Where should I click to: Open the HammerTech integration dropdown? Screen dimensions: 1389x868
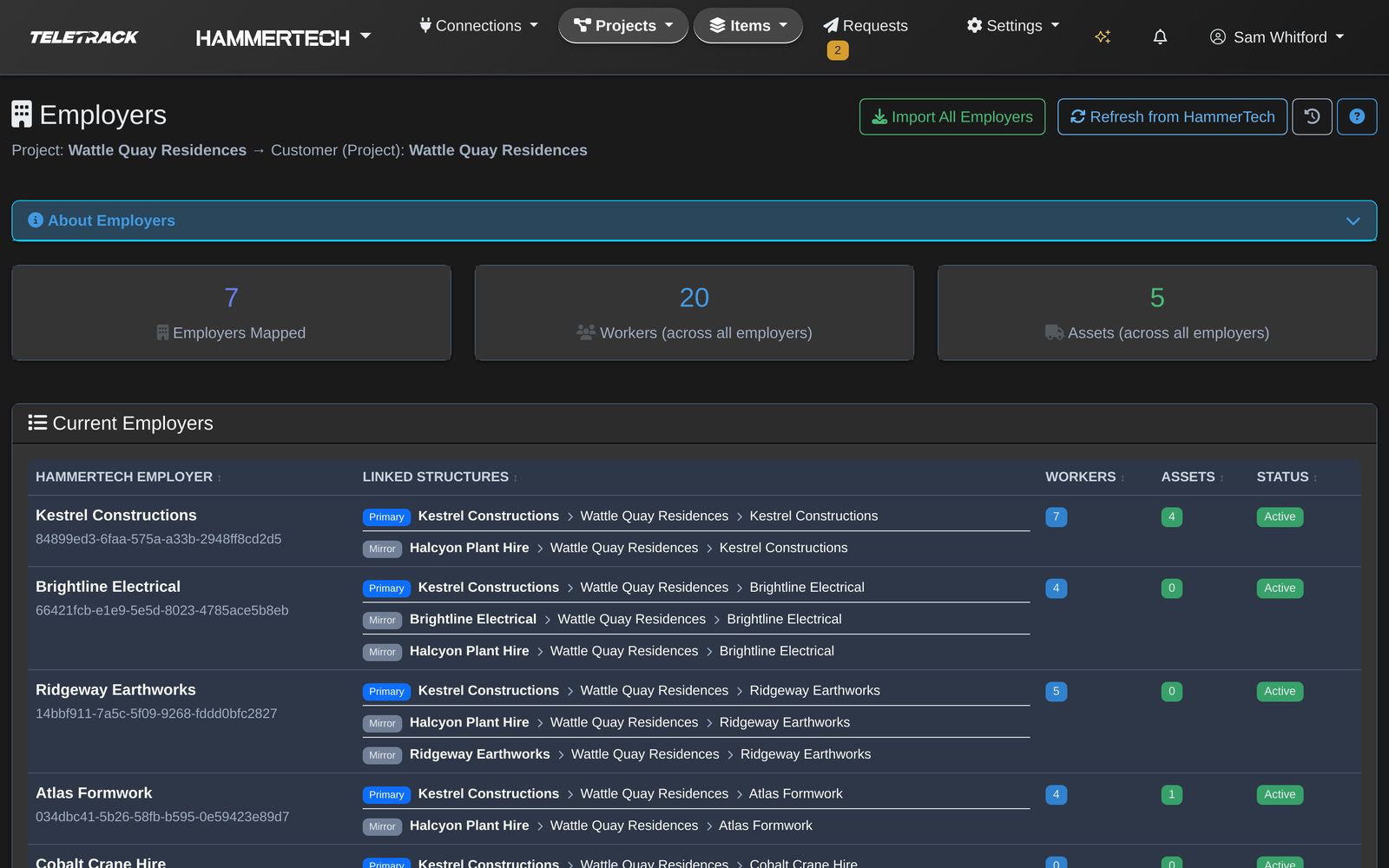[x=283, y=37]
